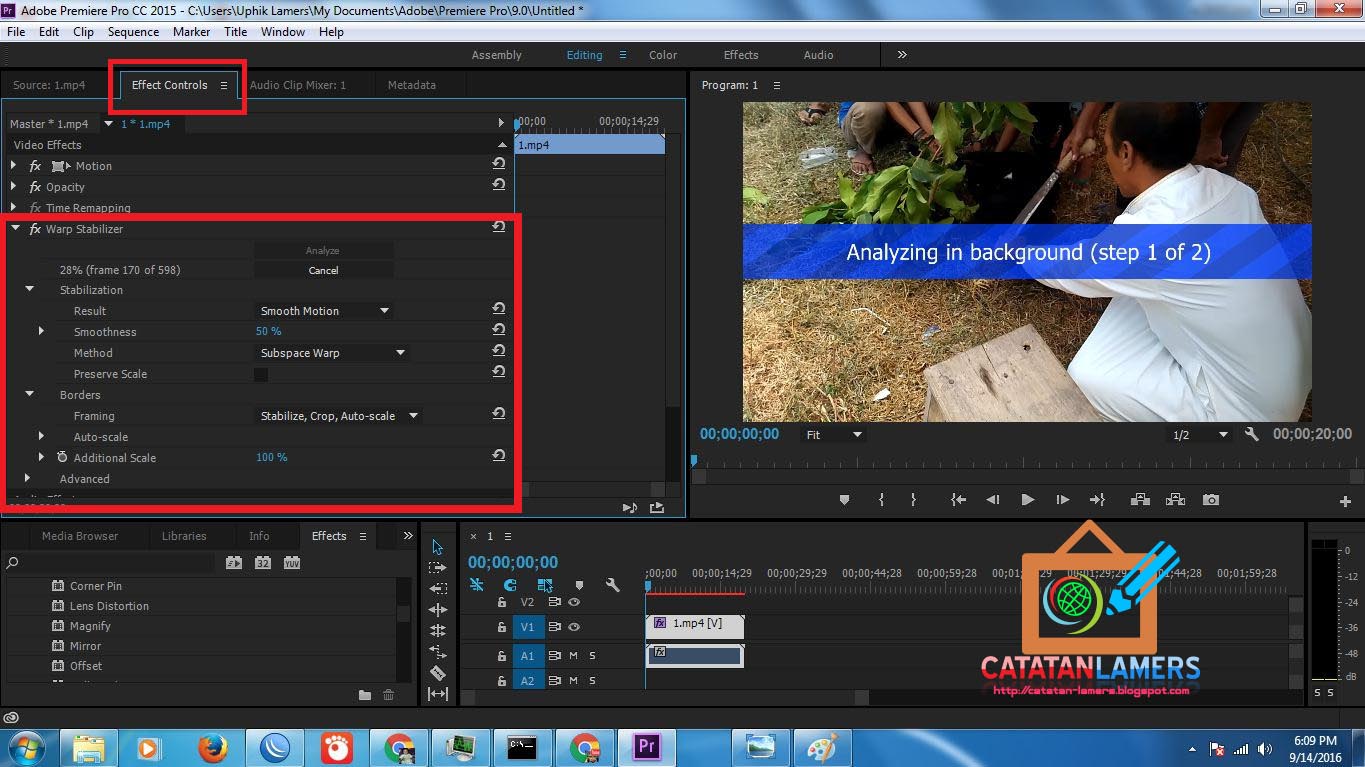Open Program Monitor settings wrench
The width and height of the screenshot is (1365, 767).
click(1251, 435)
